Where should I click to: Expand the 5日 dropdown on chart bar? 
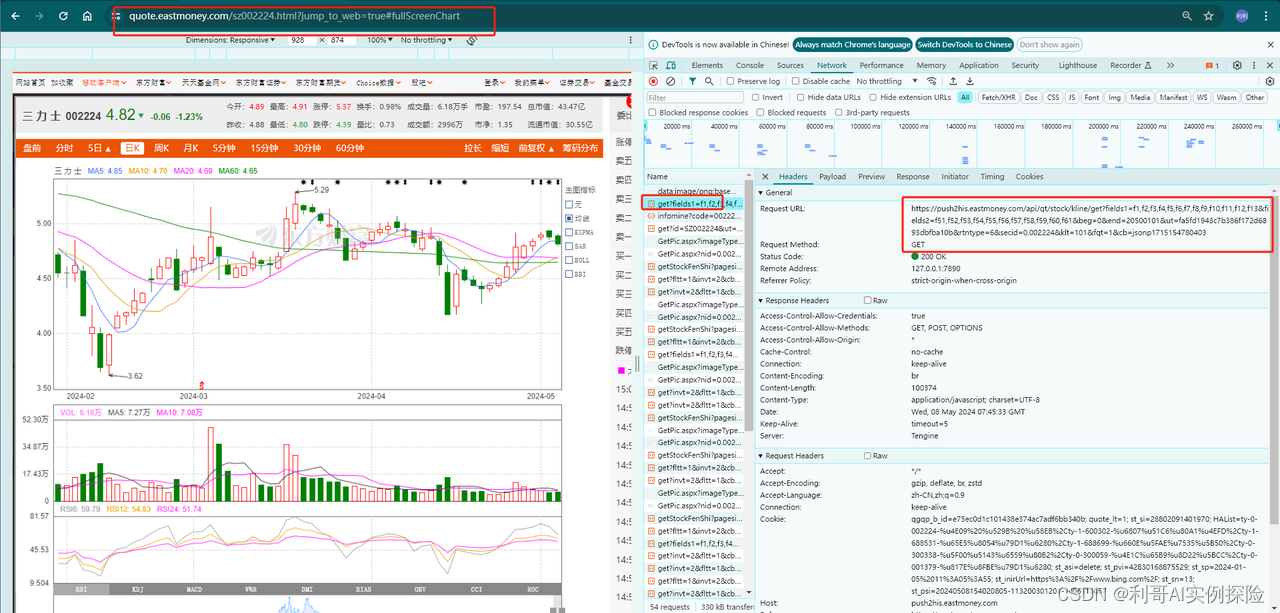click(x=98, y=148)
